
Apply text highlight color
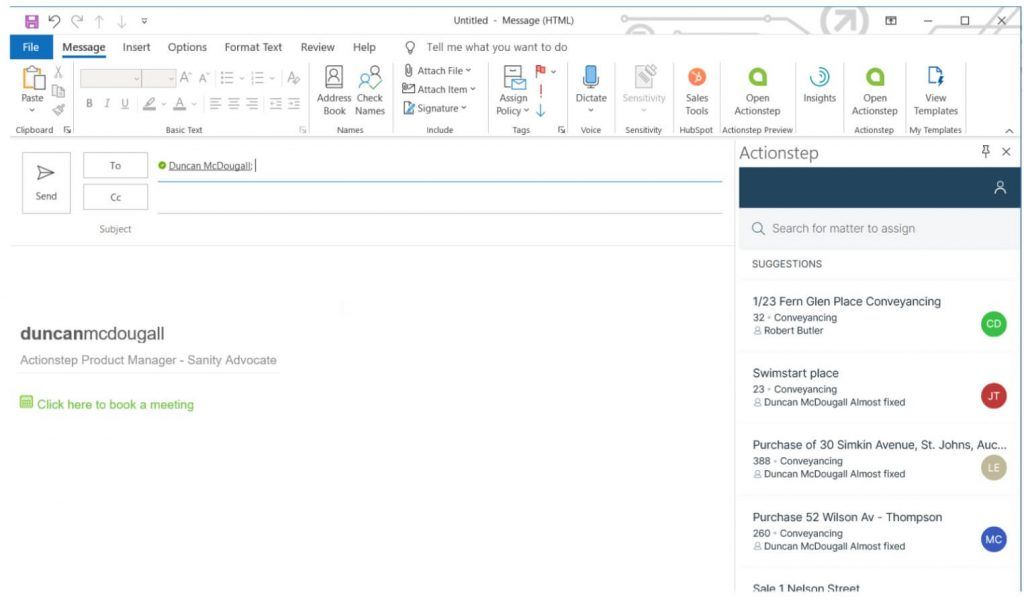tap(150, 103)
